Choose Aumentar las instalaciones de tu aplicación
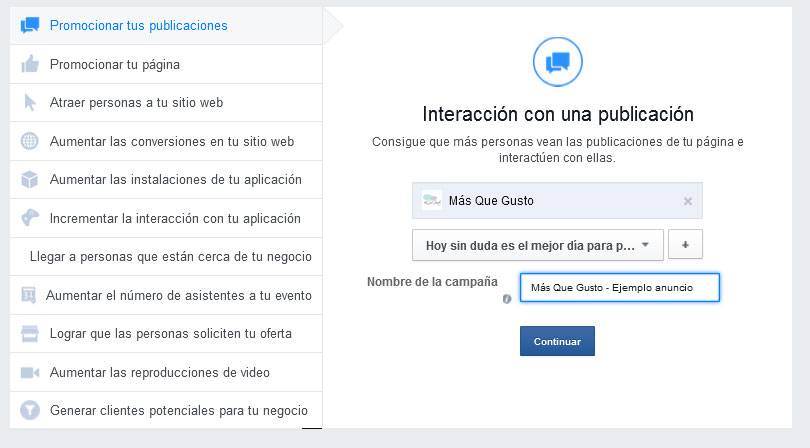This screenshot has height=448, width=810. click(x=166, y=179)
